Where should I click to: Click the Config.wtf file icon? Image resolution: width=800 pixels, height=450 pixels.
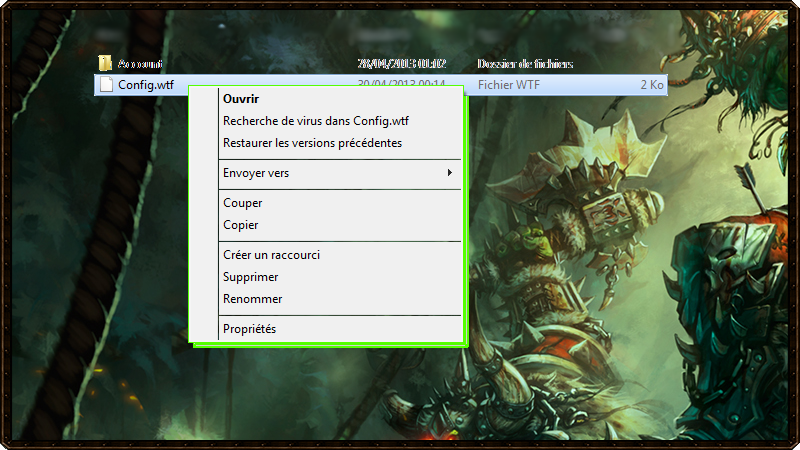106,84
